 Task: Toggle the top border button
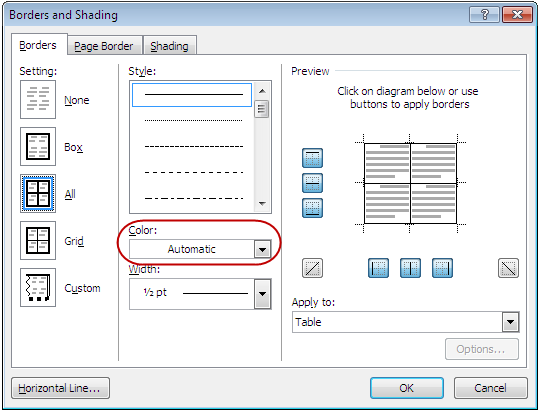(312, 158)
